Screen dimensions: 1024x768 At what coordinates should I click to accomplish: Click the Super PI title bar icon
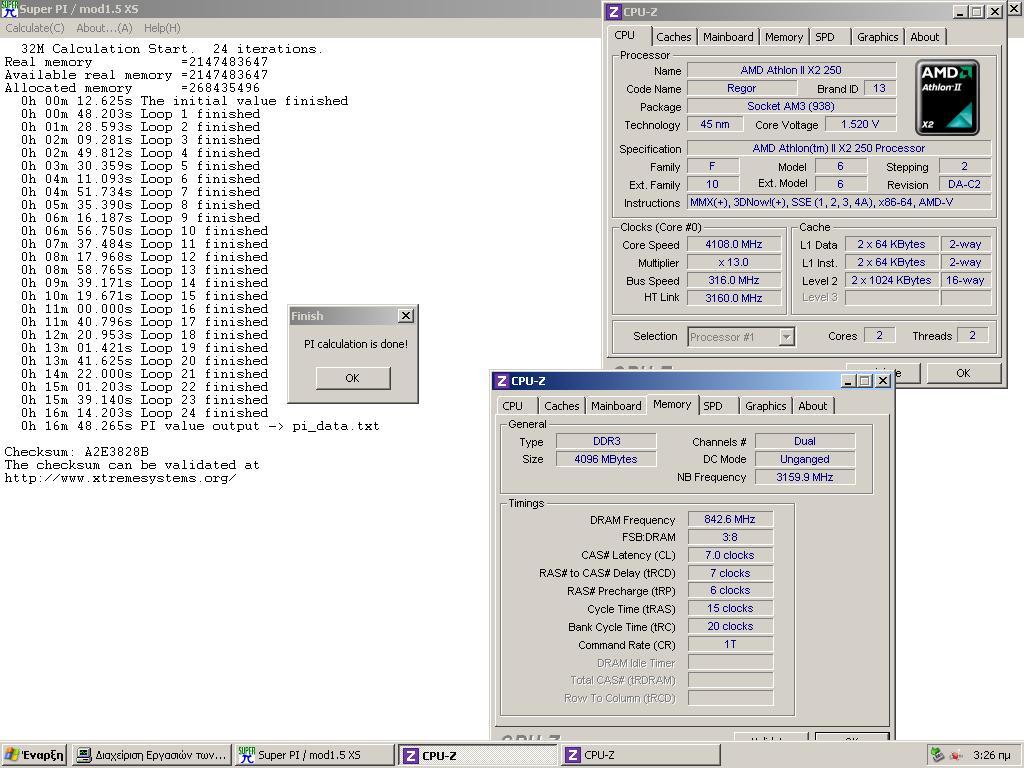[9, 9]
